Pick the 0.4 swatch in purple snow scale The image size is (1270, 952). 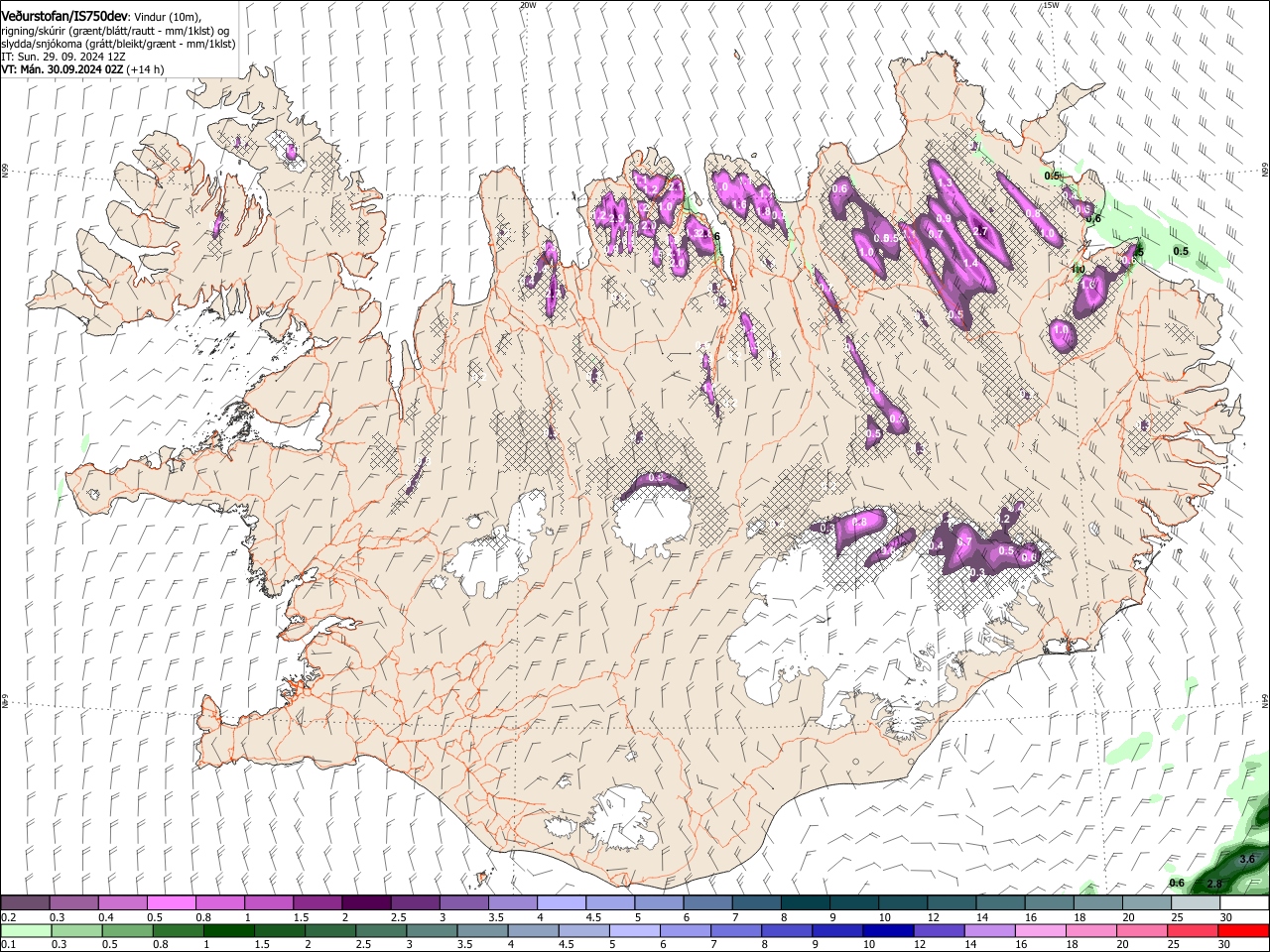[122, 902]
